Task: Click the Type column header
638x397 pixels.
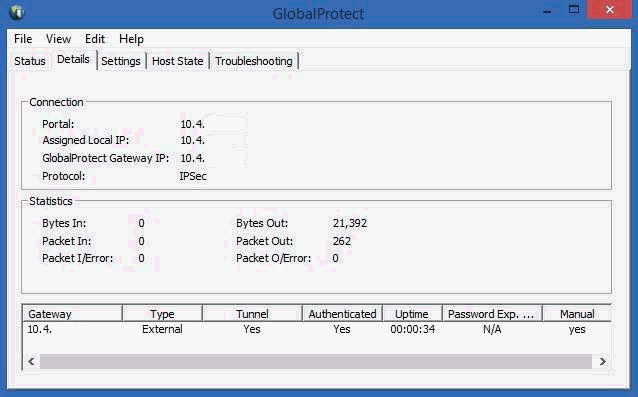Action: point(162,314)
